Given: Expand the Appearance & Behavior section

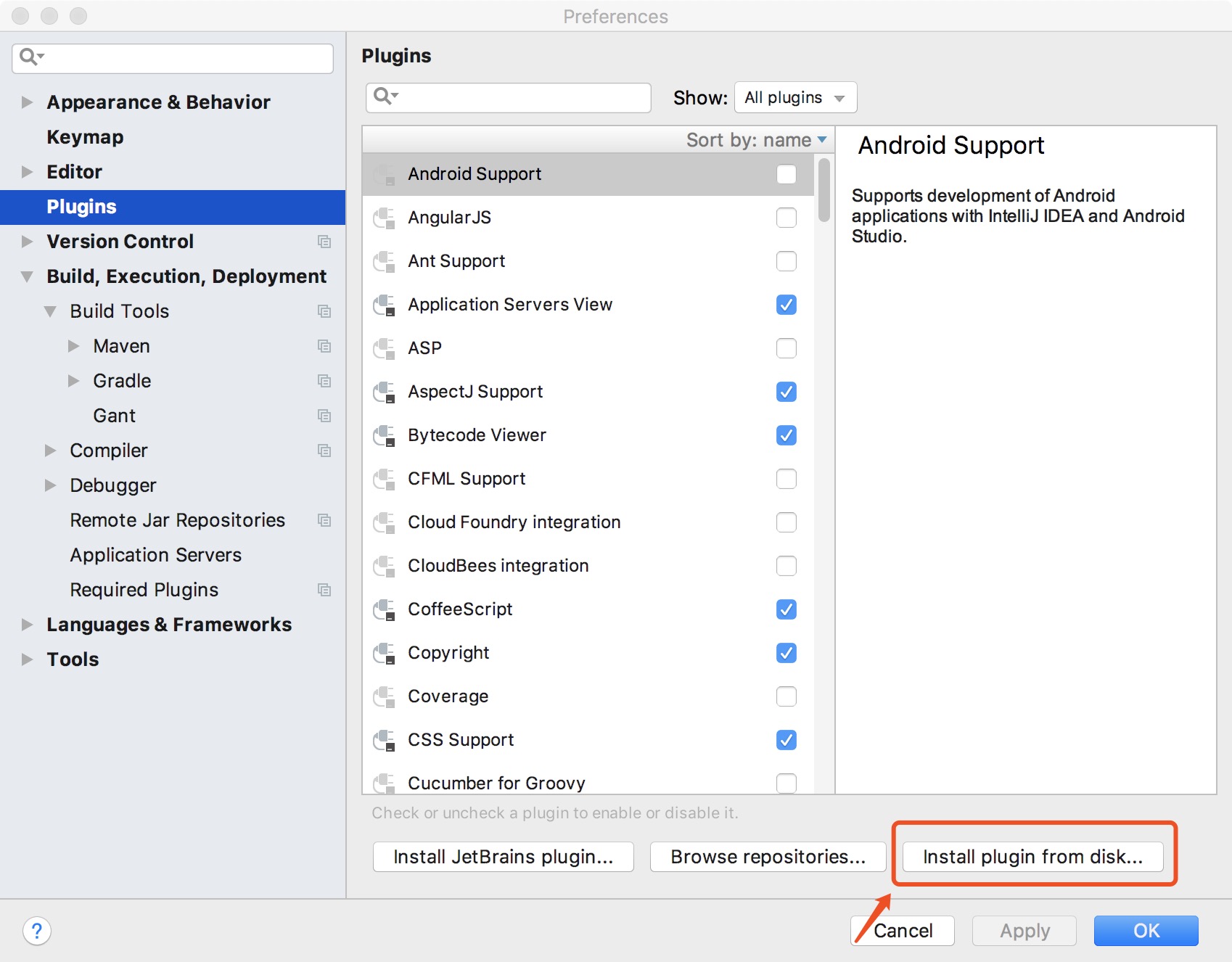Looking at the screenshot, I should (x=28, y=102).
